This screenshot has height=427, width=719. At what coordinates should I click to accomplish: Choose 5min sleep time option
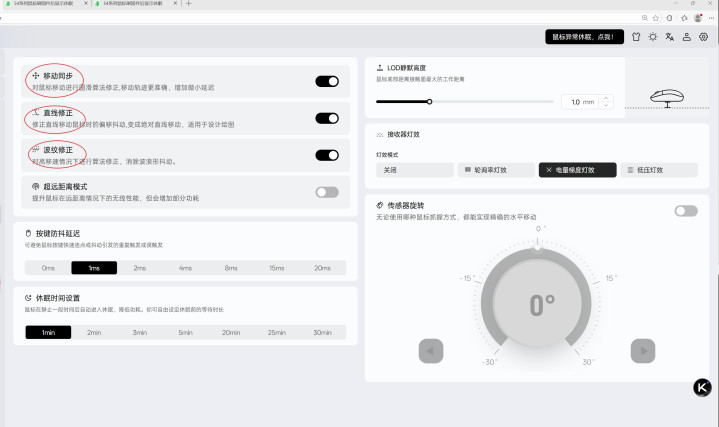coord(185,332)
